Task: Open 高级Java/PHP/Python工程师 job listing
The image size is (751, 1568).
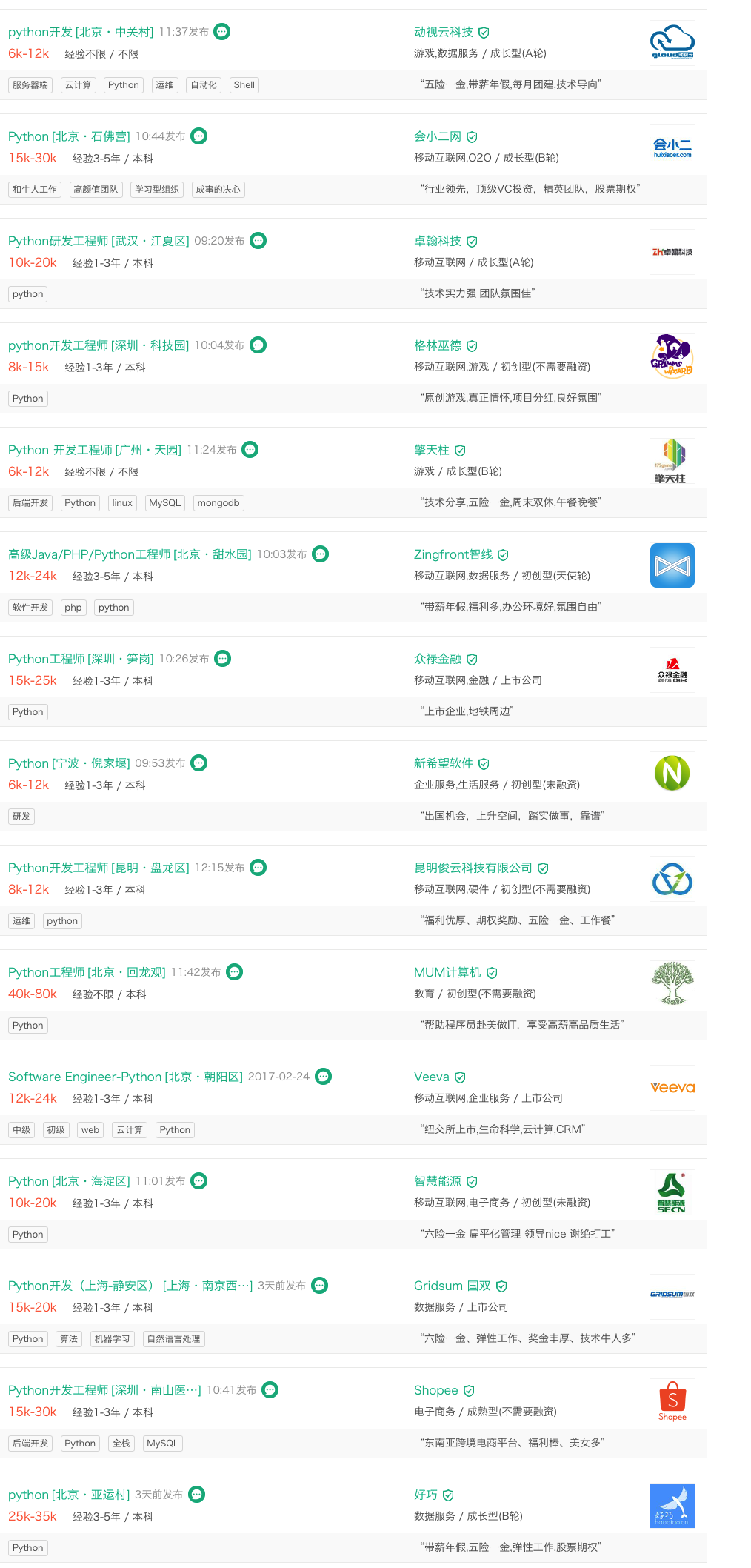Action: click(x=130, y=554)
